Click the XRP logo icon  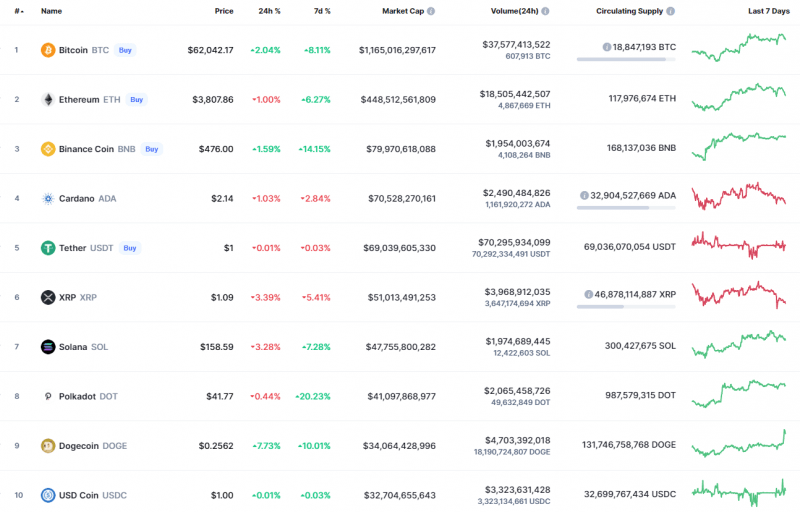[48, 297]
